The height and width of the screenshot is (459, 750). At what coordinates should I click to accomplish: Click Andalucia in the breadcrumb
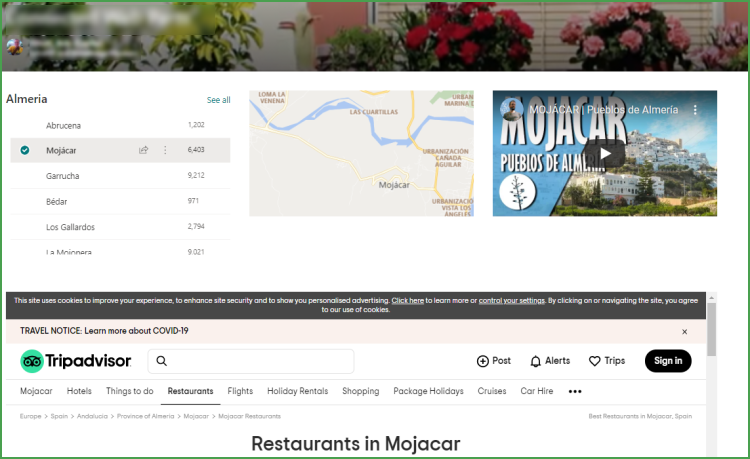click(x=92, y=416)
